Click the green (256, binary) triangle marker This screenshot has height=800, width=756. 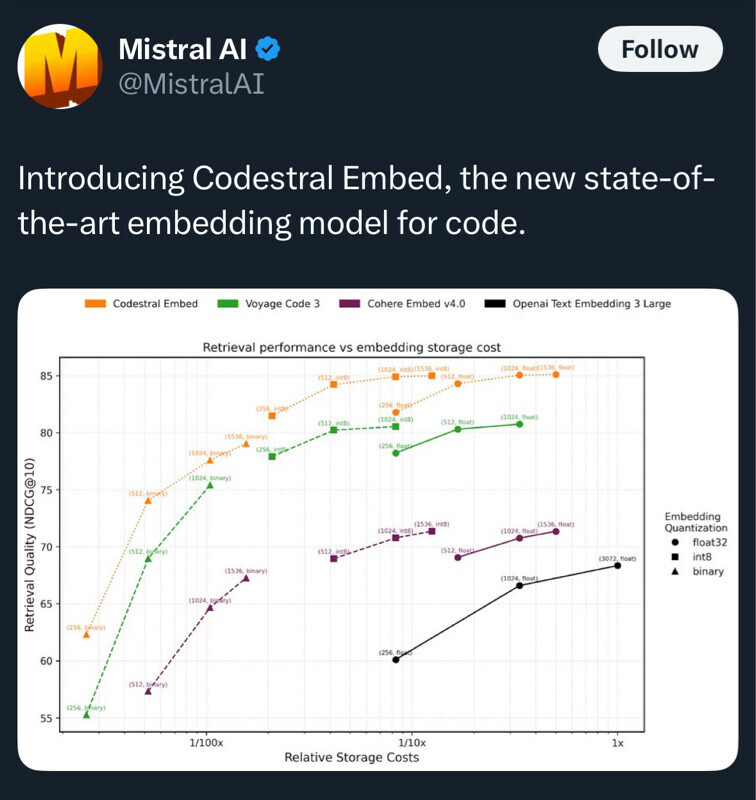coord(86,714)
